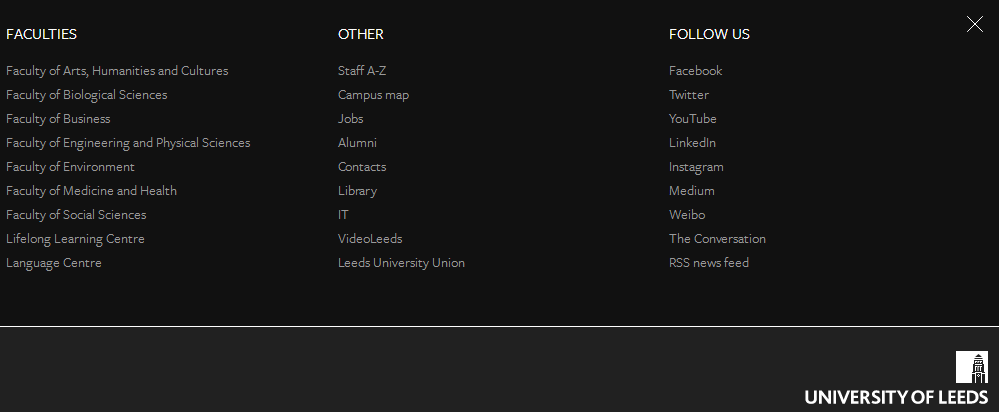This screenshot has height=412, width=999.
Task: Select Faculty of Environment link
Action: click(x=70, y=167)
